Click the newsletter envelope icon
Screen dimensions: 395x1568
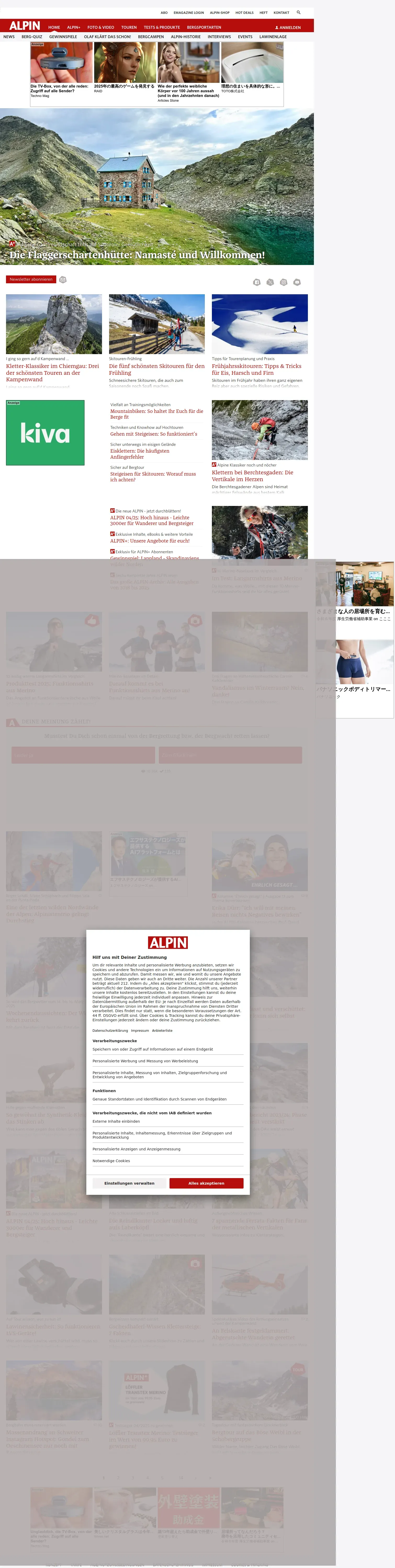62,279
